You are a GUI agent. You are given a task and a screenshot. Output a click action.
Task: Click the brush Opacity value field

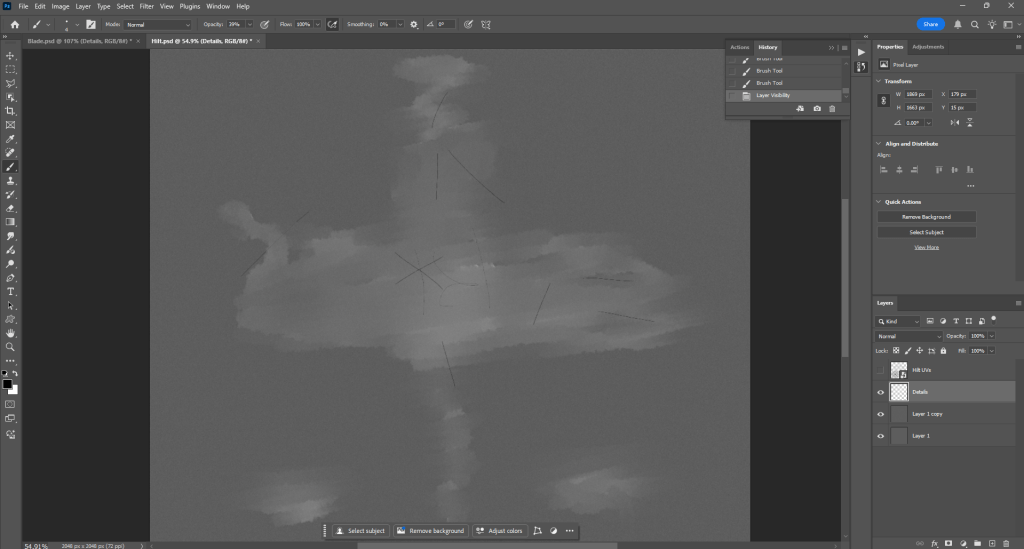pos(236,24)
